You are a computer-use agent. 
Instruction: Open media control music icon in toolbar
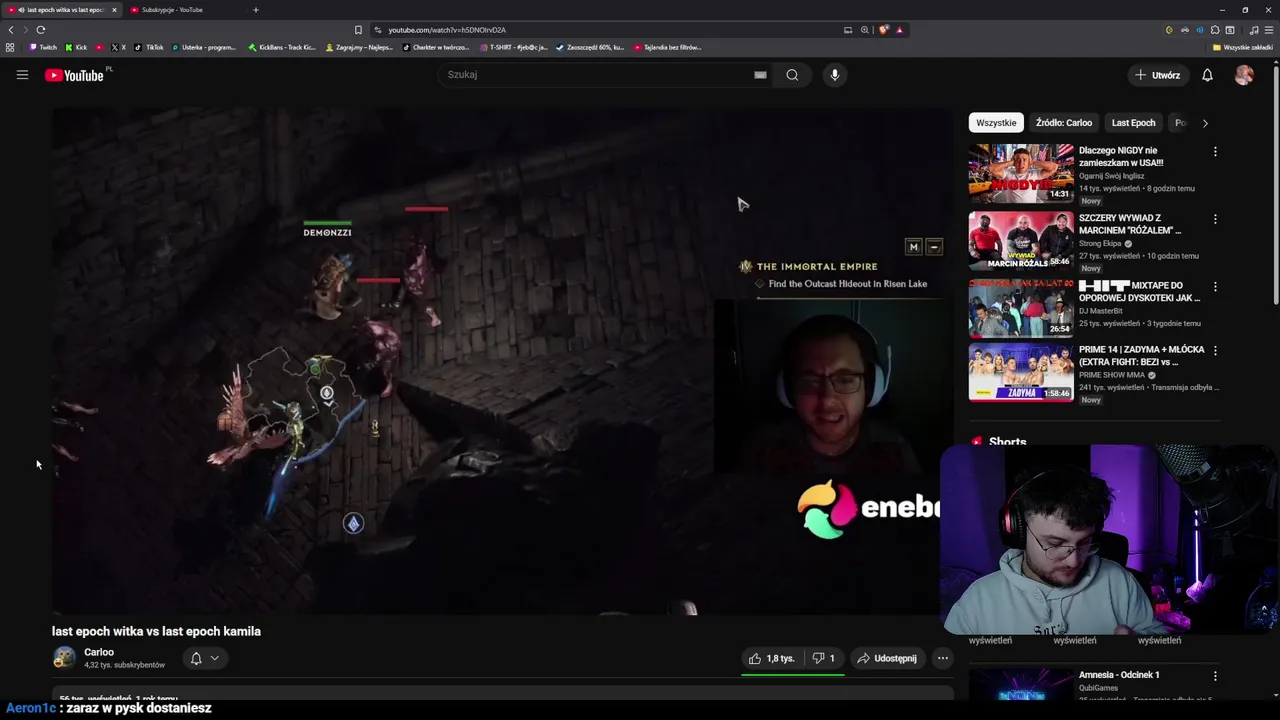(x=1253, y=30)
